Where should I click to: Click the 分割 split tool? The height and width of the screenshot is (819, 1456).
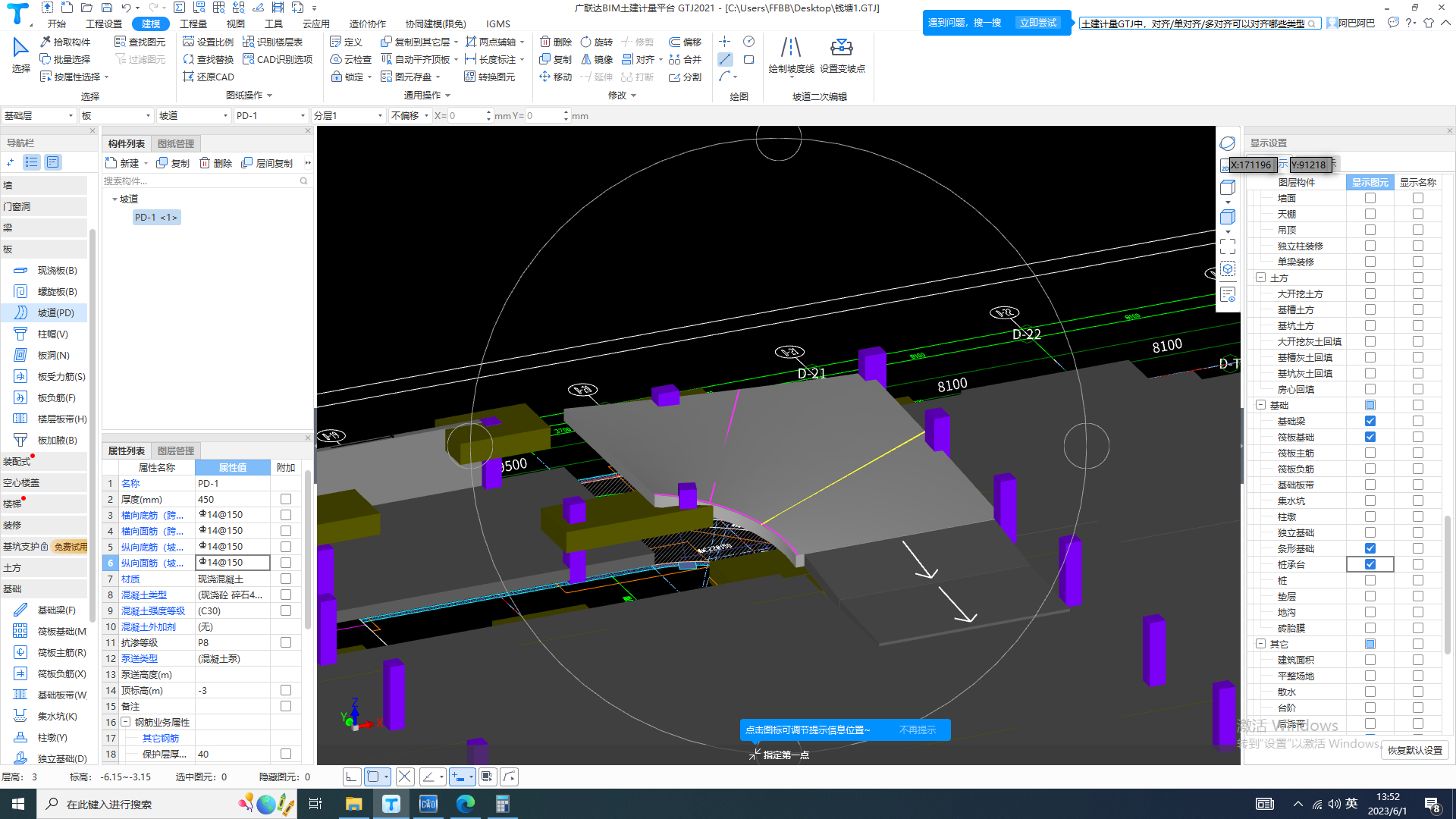click(685, 77)
